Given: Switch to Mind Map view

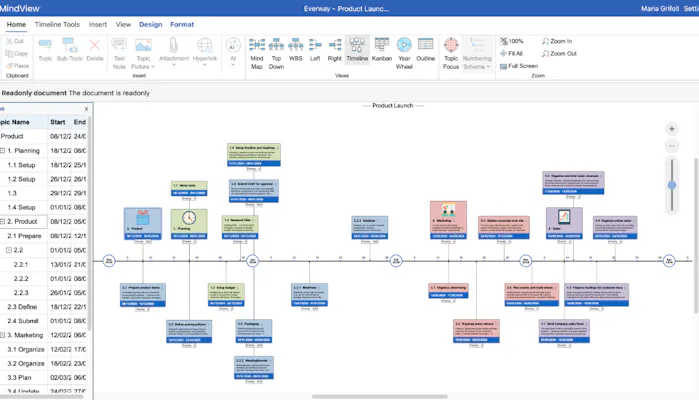Looking at the screenshot, I should coord(257,54).
